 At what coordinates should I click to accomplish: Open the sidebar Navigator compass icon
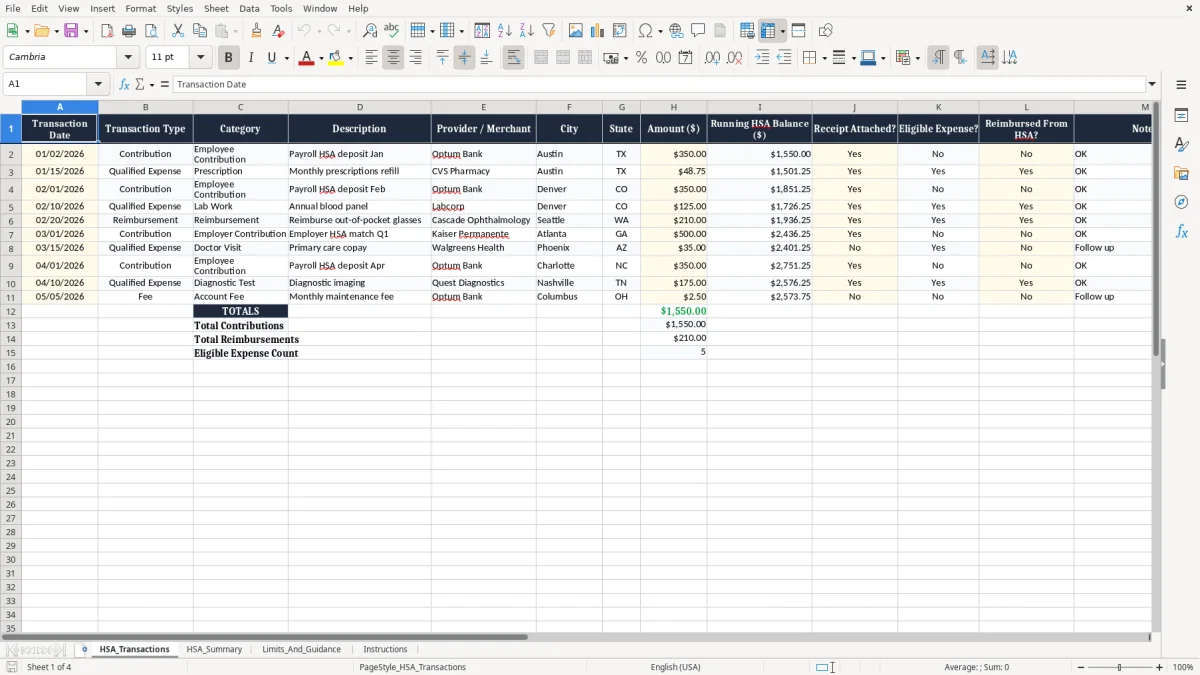pyautogui.click(x=1181, y=202)
